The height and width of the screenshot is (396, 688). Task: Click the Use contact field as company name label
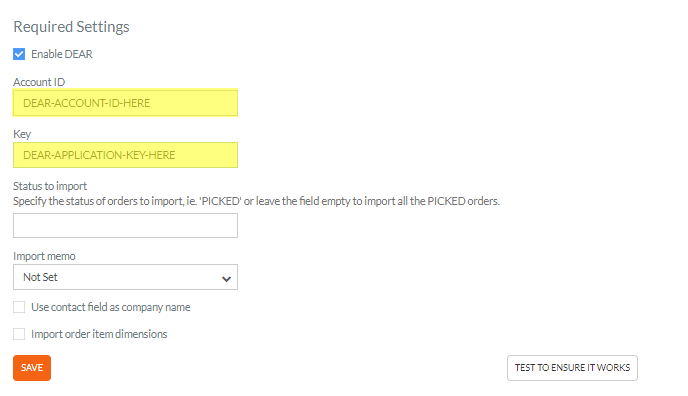[111, 307]
